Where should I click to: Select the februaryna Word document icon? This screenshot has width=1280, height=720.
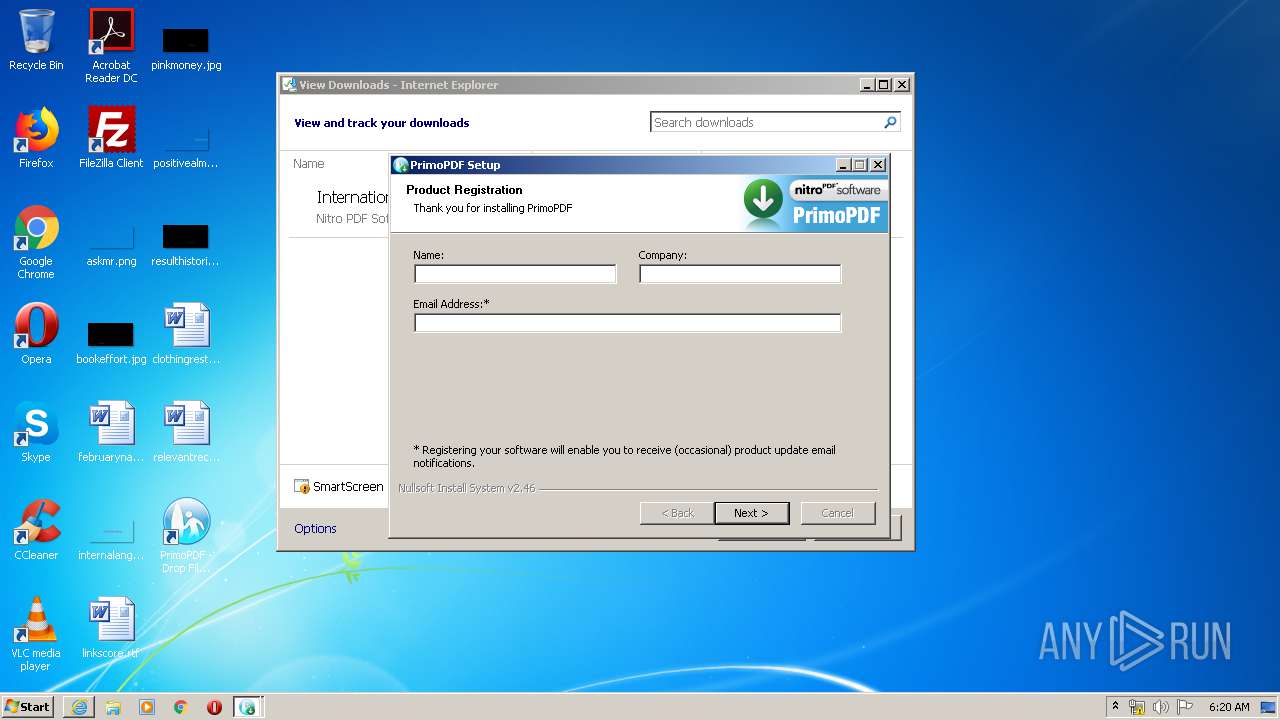[111, 432]
